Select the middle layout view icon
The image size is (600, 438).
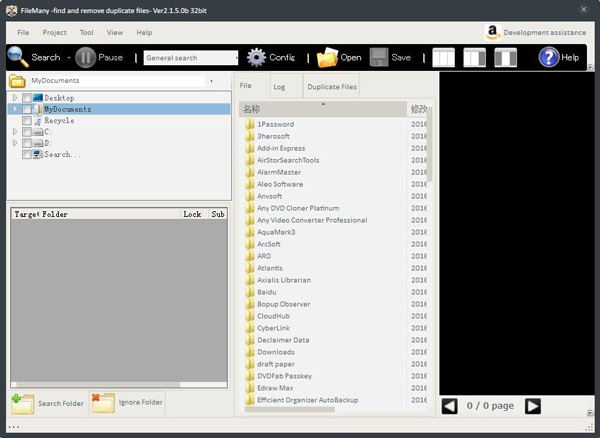point(474,57)
